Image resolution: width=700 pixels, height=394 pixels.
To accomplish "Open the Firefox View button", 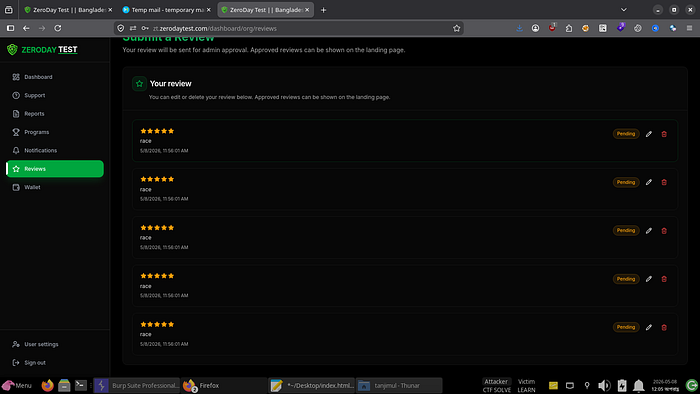I will tap(8, 9).
